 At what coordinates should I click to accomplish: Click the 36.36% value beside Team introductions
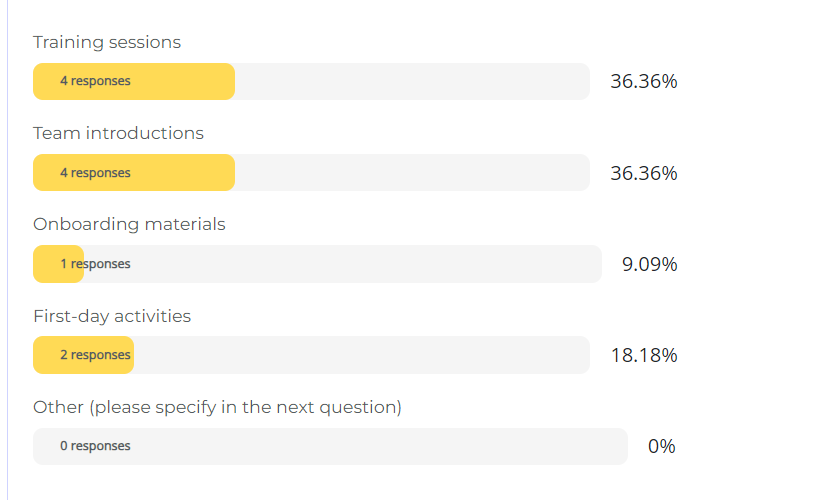coord(644,173)
